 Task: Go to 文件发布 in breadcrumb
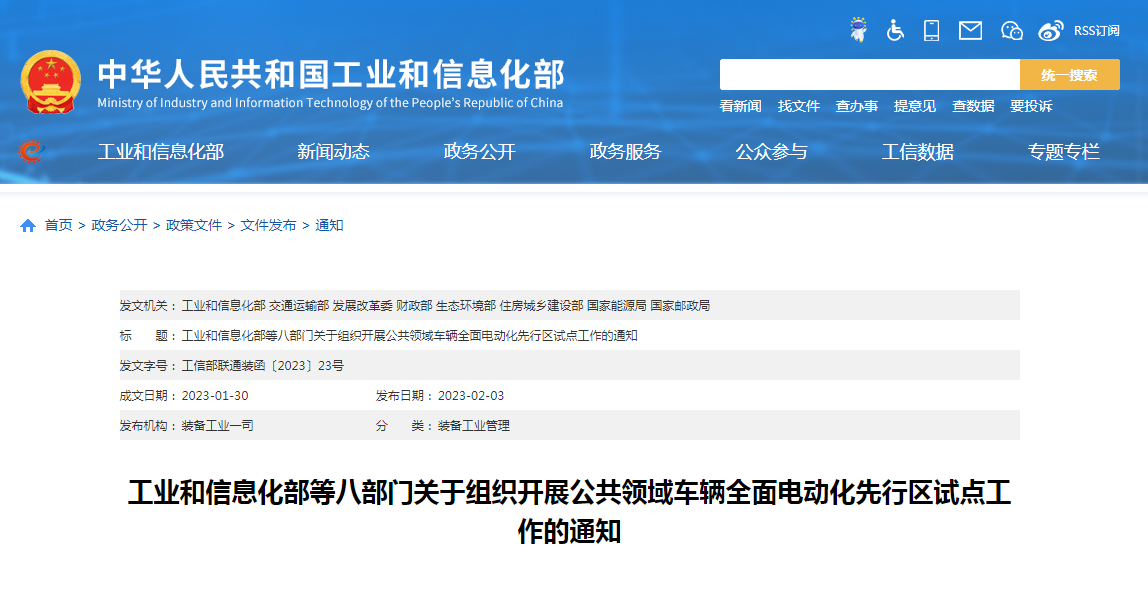(269, 225)
